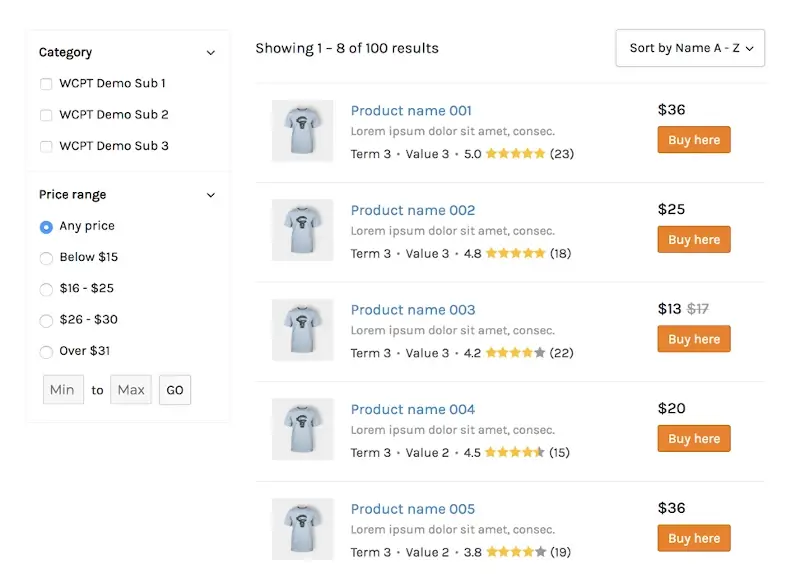Check the WCPT Demo Sub 1 checkbox
Screen dimensions: 800x574
click(46, 84)
